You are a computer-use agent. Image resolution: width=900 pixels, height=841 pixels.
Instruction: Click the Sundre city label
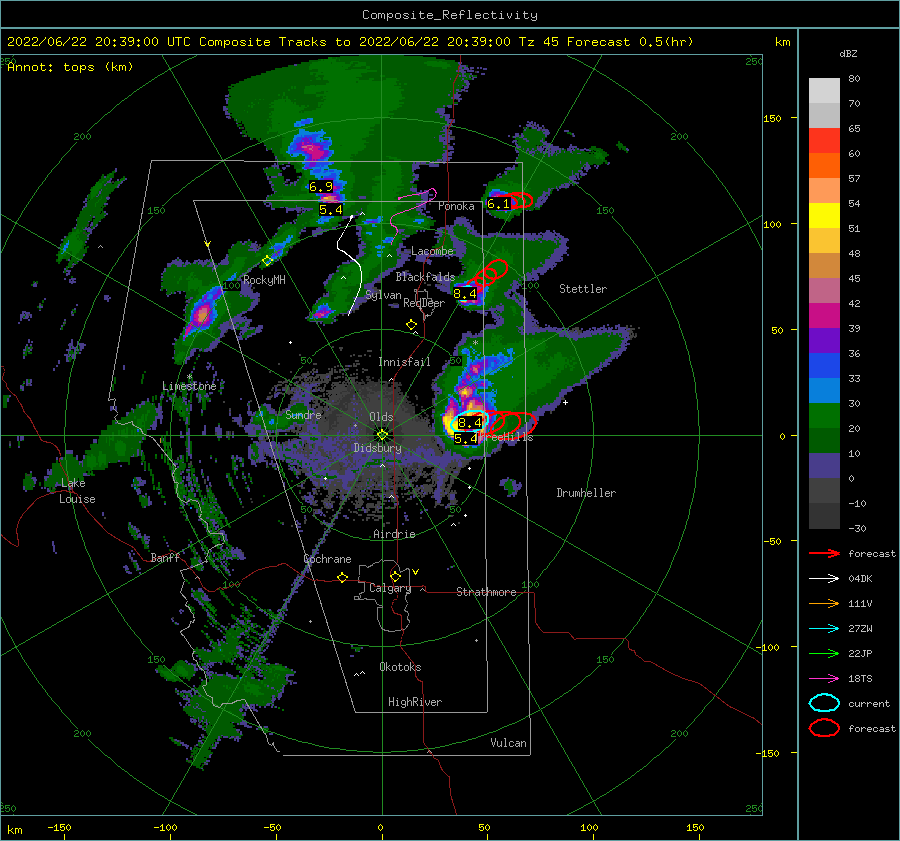click(303, 414)
